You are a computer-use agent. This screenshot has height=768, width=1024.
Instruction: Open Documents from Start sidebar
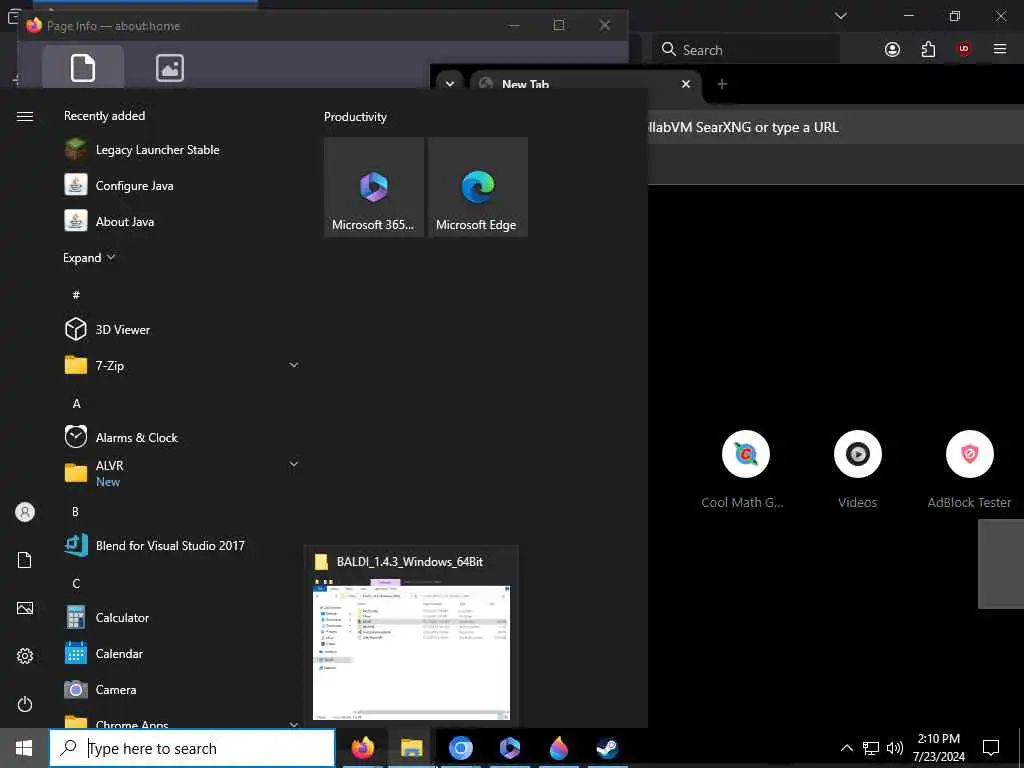(x=25, y=560)
